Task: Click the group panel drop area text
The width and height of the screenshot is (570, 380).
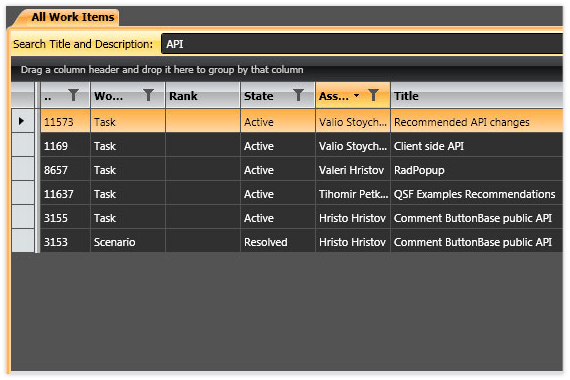Action: point(162,69)
